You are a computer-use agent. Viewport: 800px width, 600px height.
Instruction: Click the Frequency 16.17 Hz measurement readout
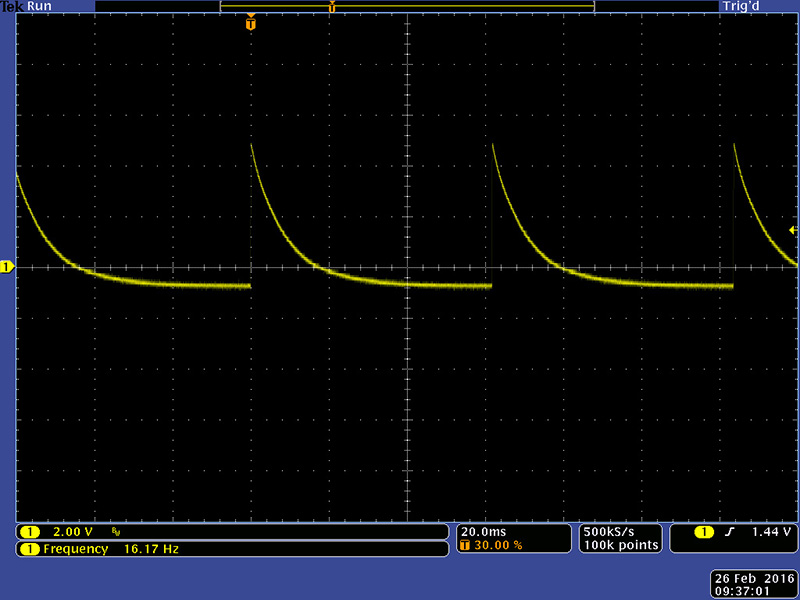(x=110, y=549)
